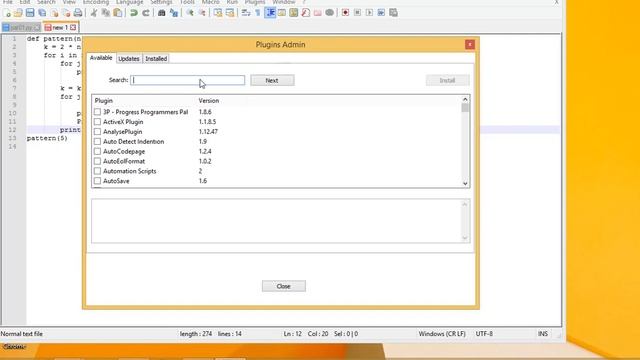Click the Playback macro icon

point(369,13)
